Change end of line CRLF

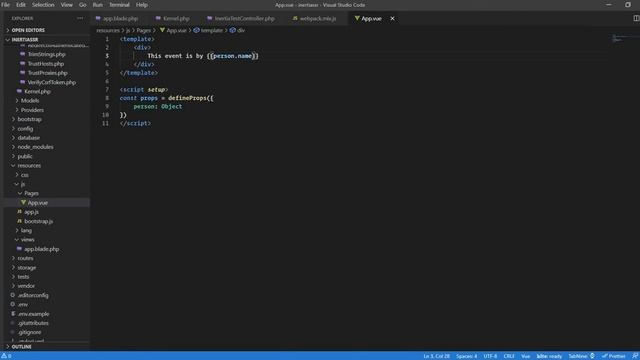[x=509, y=356]
